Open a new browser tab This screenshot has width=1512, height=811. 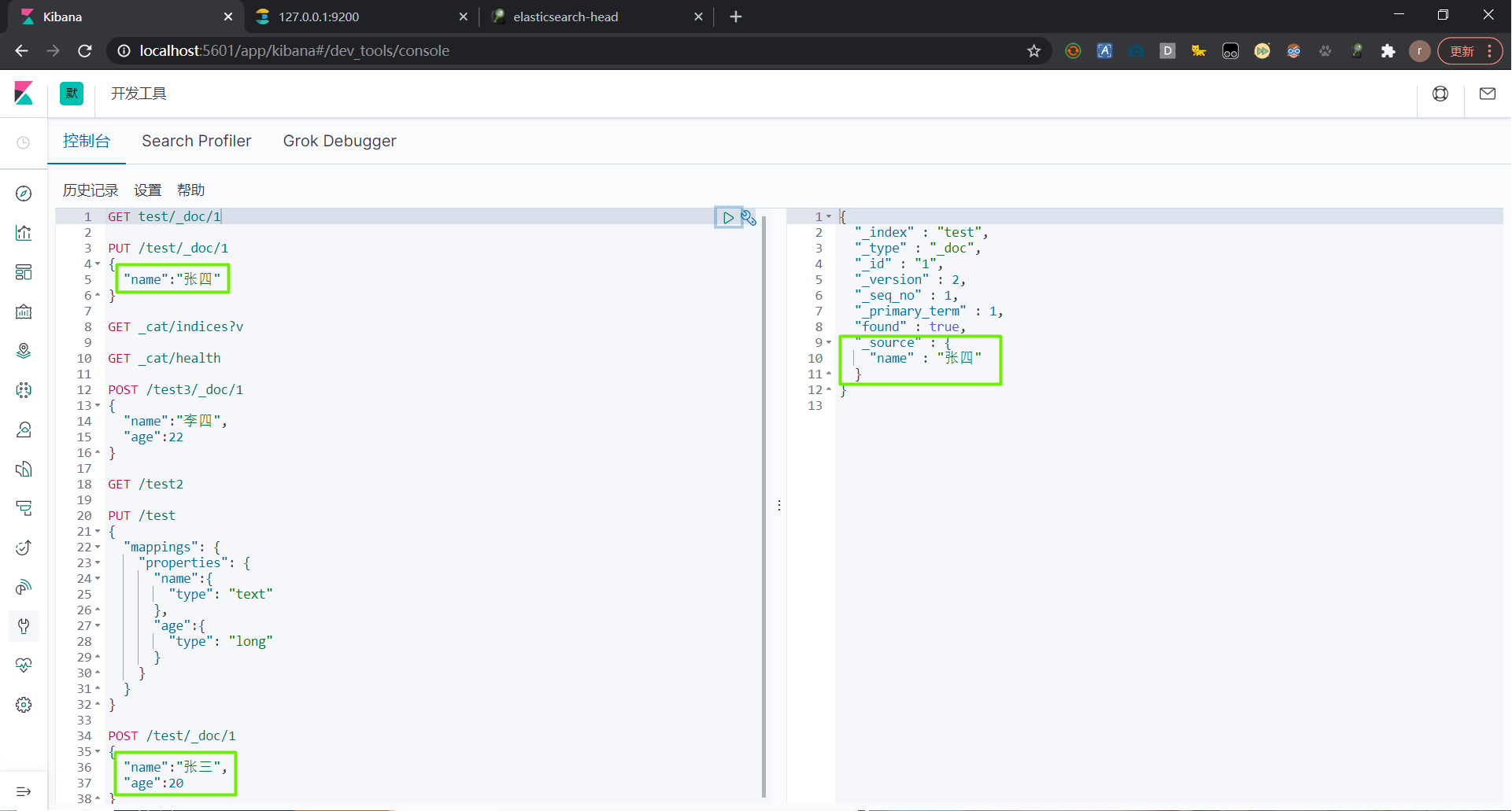tap(736, 17)
